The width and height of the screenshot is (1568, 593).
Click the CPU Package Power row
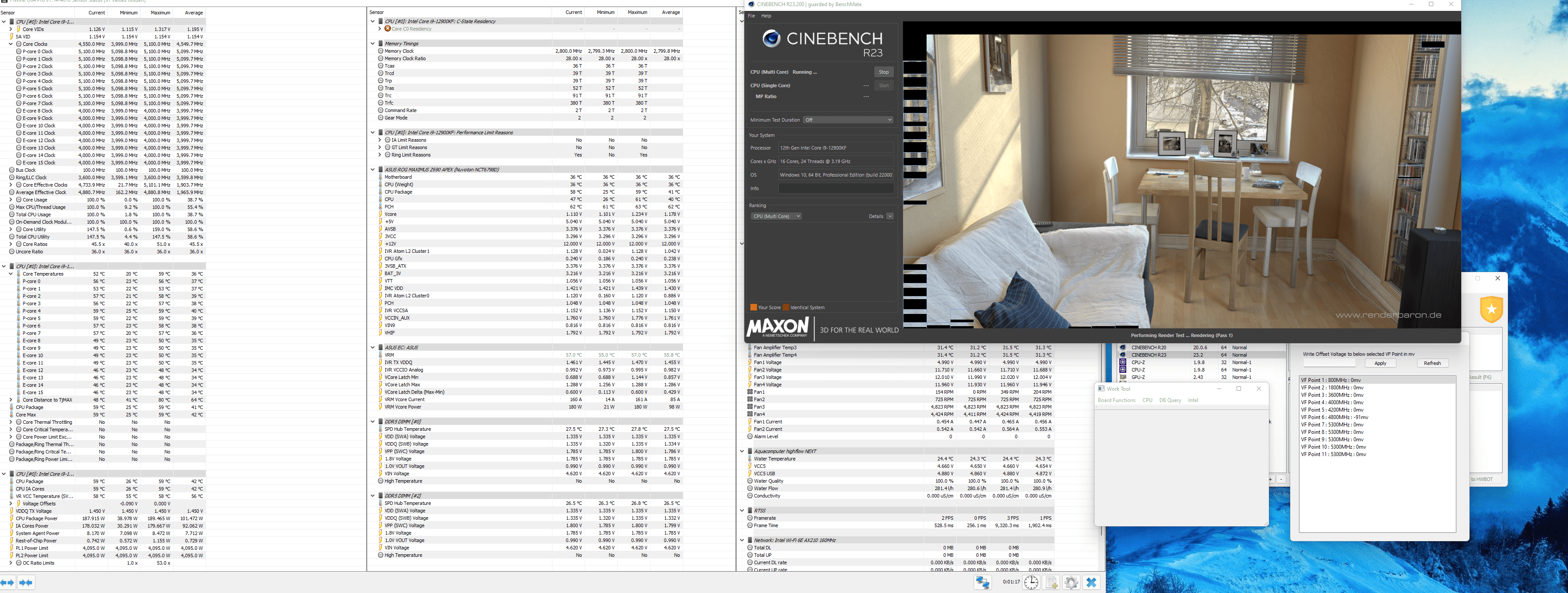point(103,518)
